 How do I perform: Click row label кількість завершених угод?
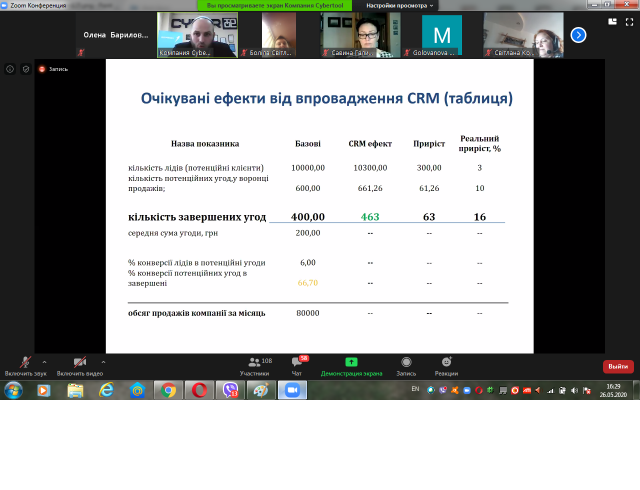point(197,217)
